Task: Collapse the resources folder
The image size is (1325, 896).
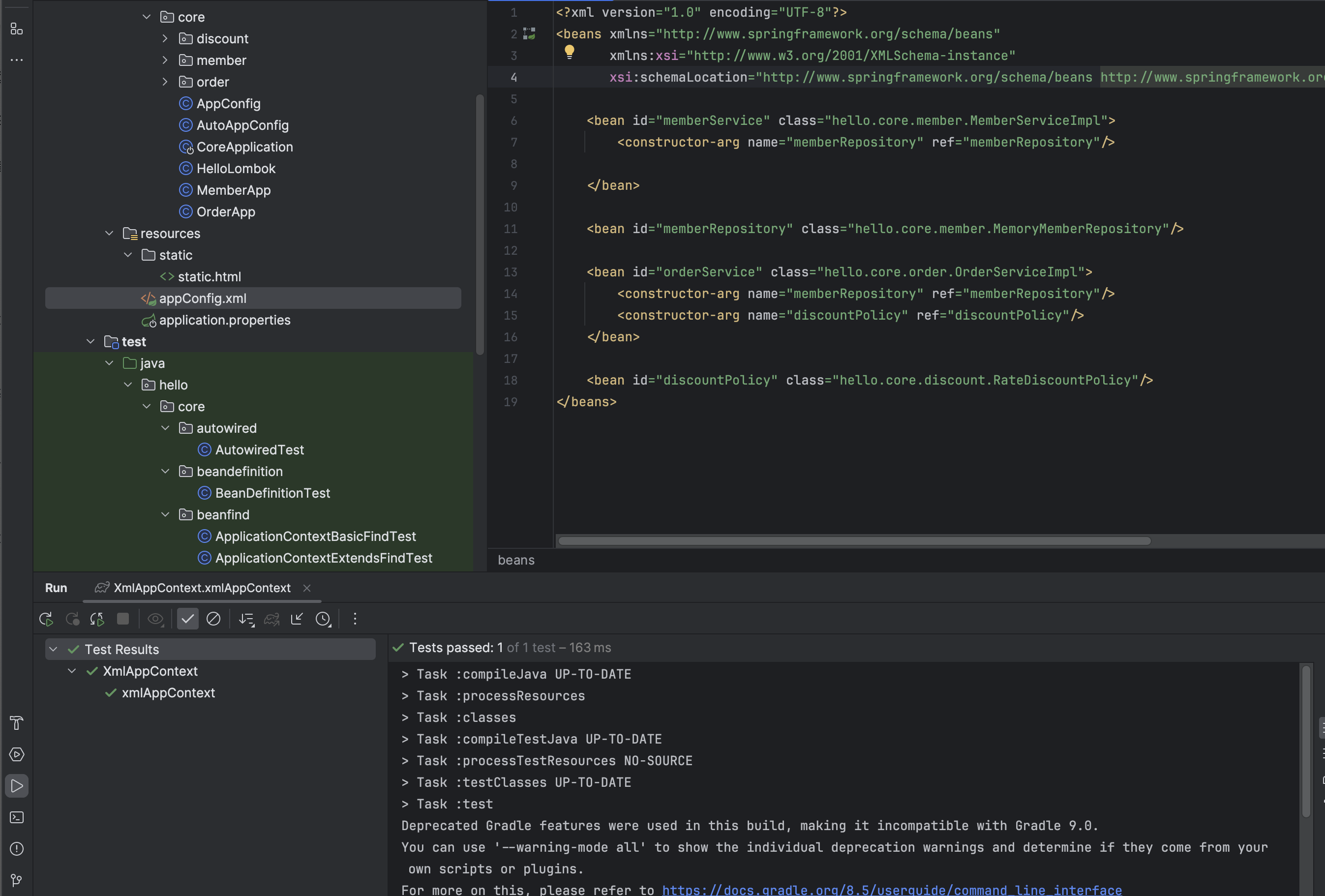Action: (109, 233)
